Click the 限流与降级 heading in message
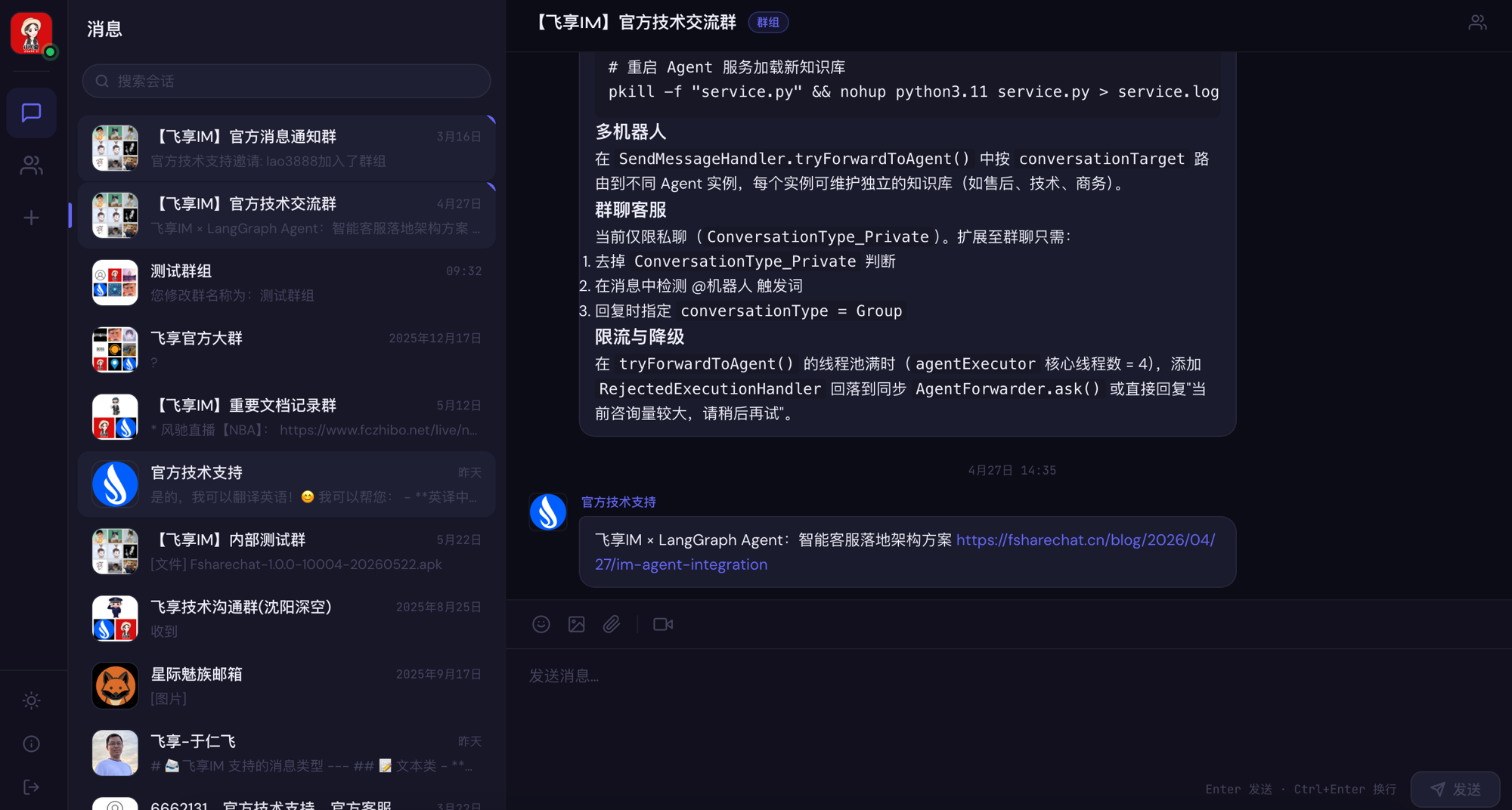This screenshot has width=1512, height=810. 640,337
